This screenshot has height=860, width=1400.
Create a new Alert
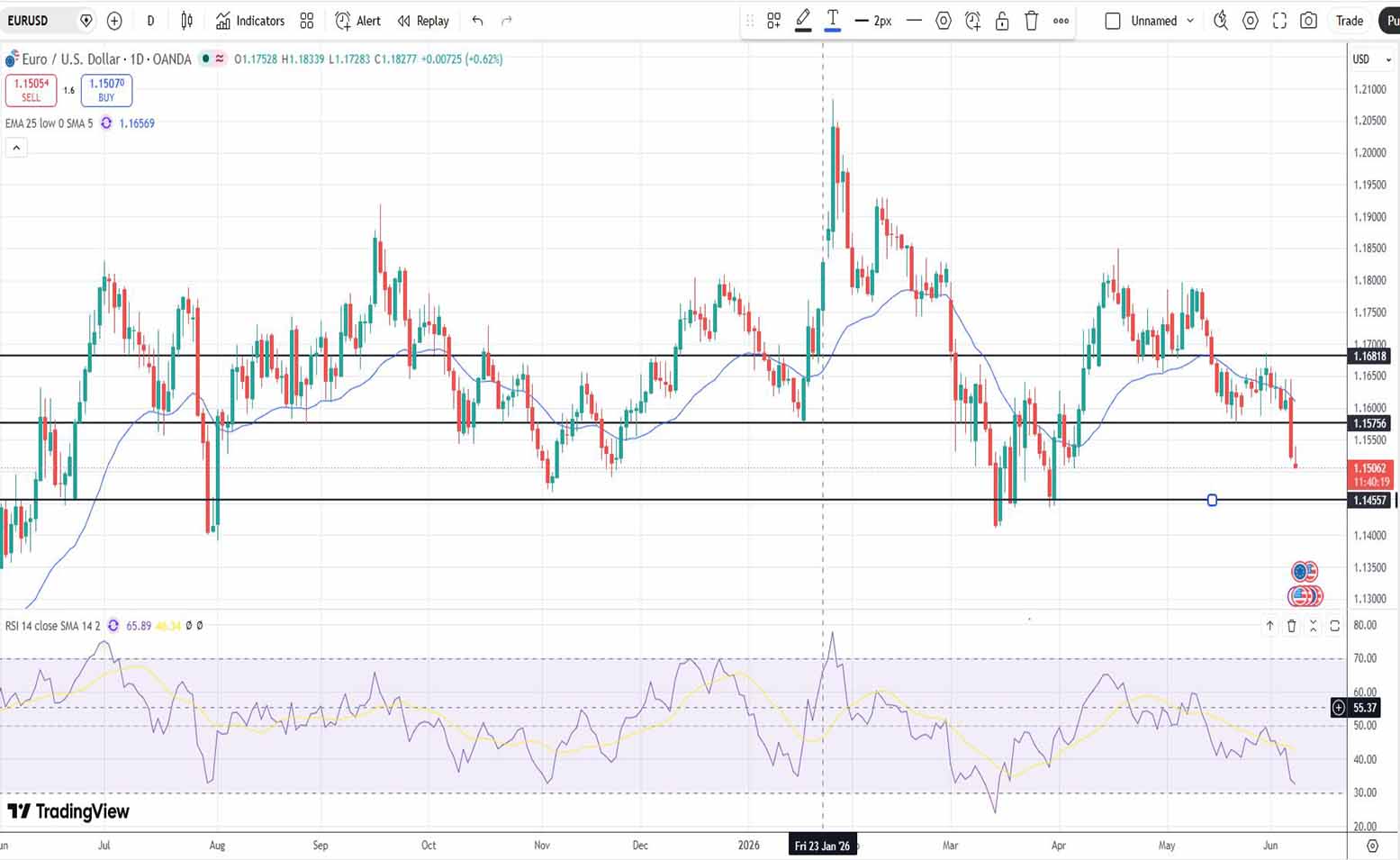[x=357, y=20]
